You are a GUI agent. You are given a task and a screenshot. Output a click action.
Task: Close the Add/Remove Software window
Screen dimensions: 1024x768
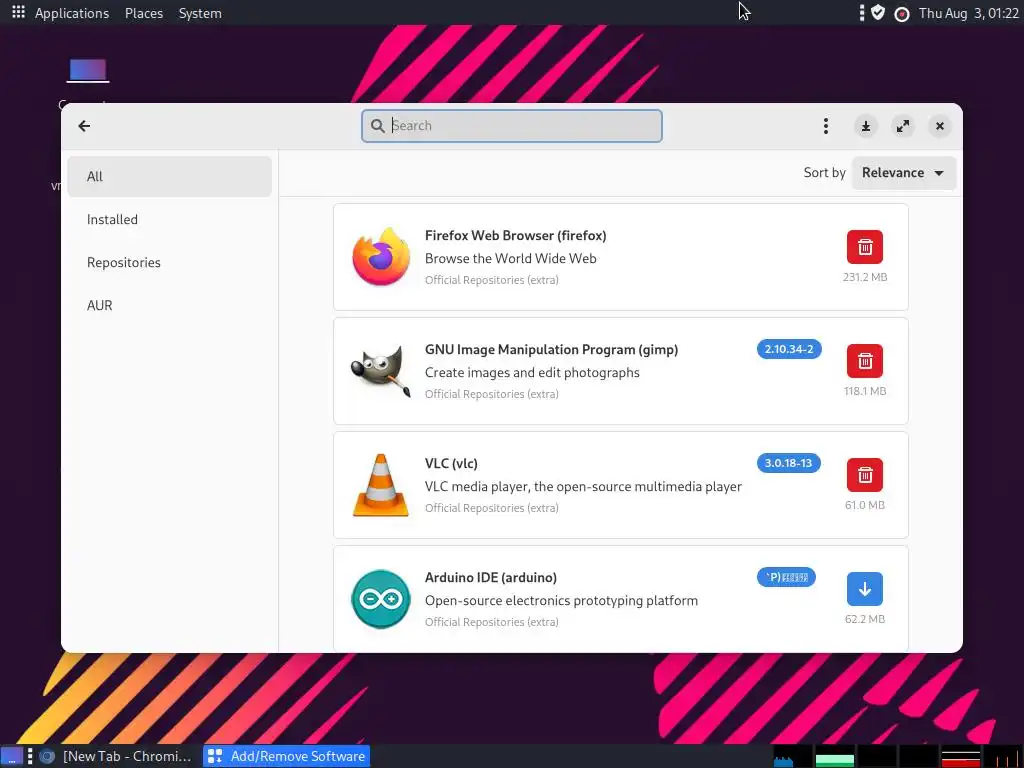tap(940, 126)
